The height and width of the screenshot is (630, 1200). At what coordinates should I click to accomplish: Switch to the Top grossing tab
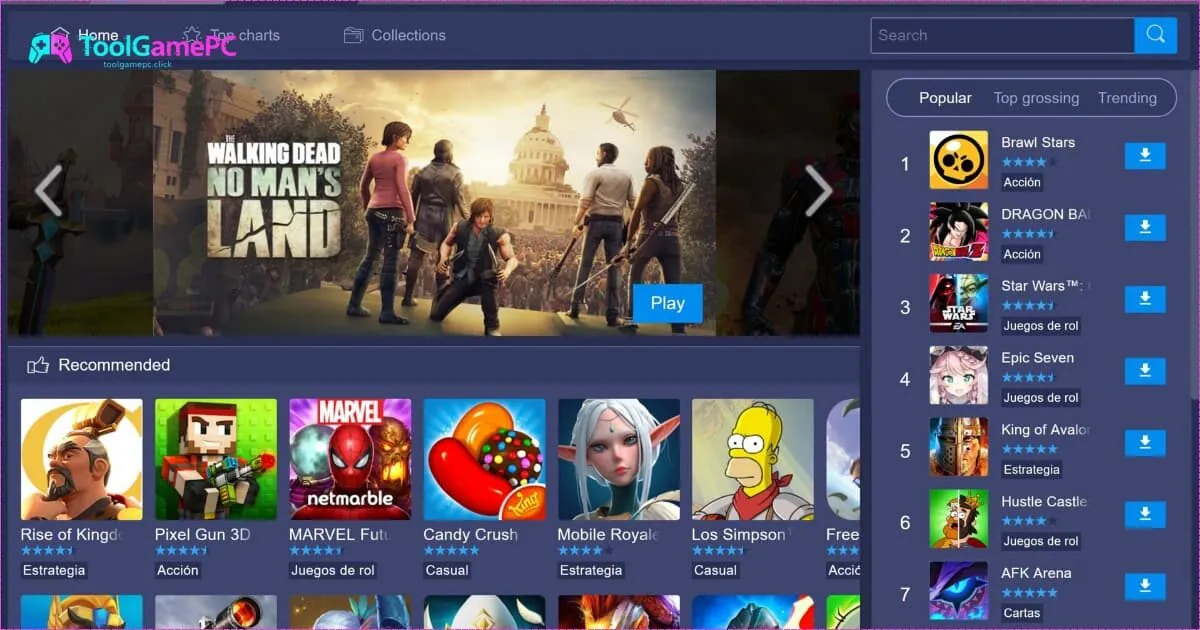[1036, 98]
